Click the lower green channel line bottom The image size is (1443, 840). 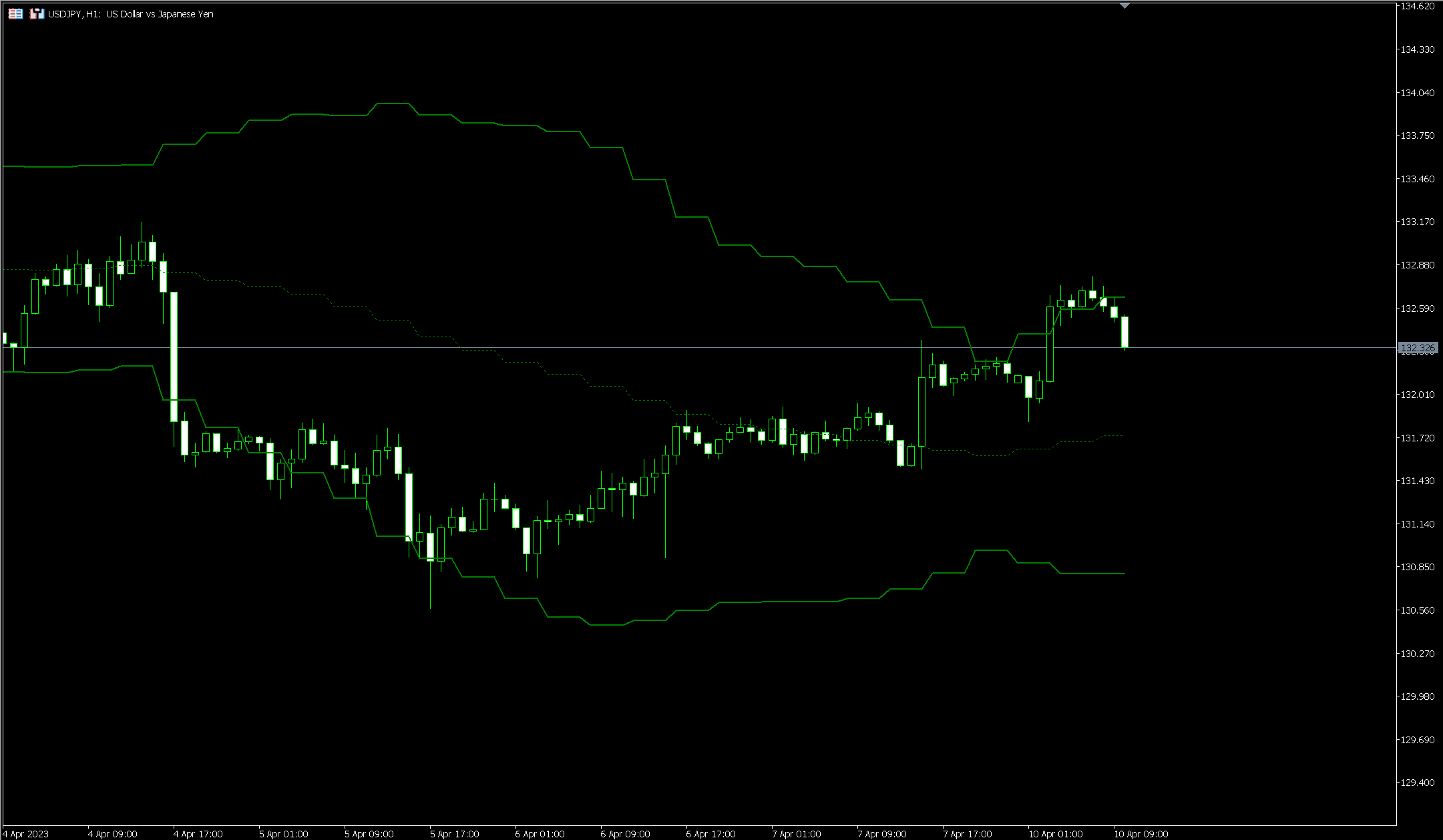coord(606,625)
